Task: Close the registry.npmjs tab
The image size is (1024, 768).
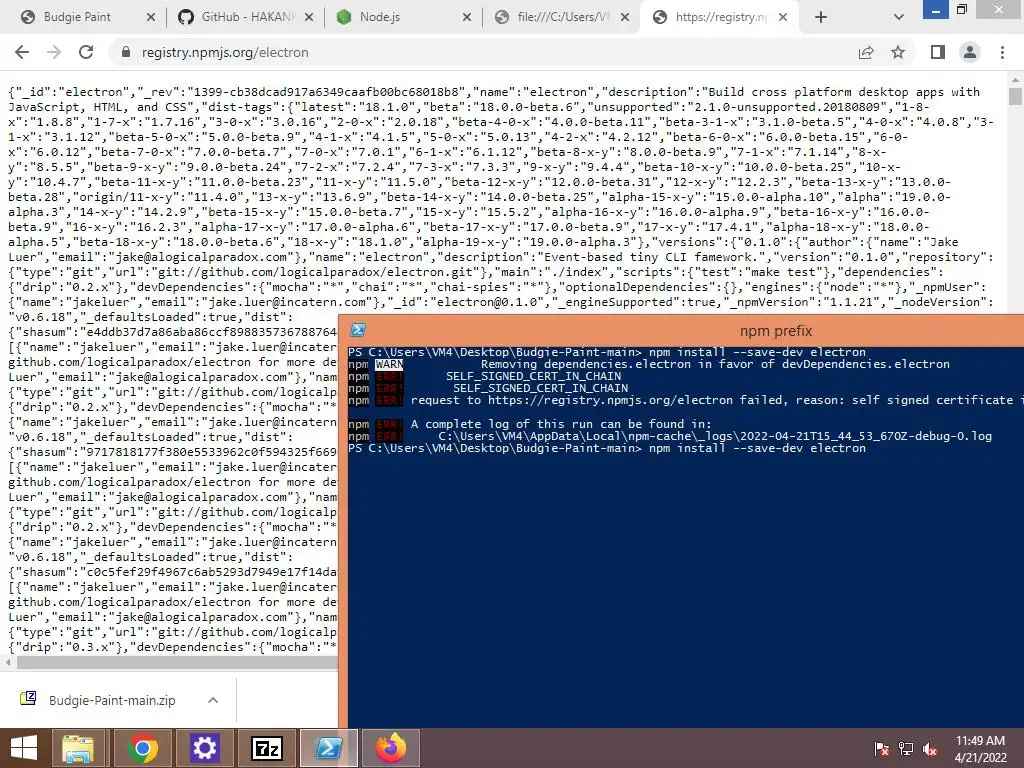Action: point(783,17)
